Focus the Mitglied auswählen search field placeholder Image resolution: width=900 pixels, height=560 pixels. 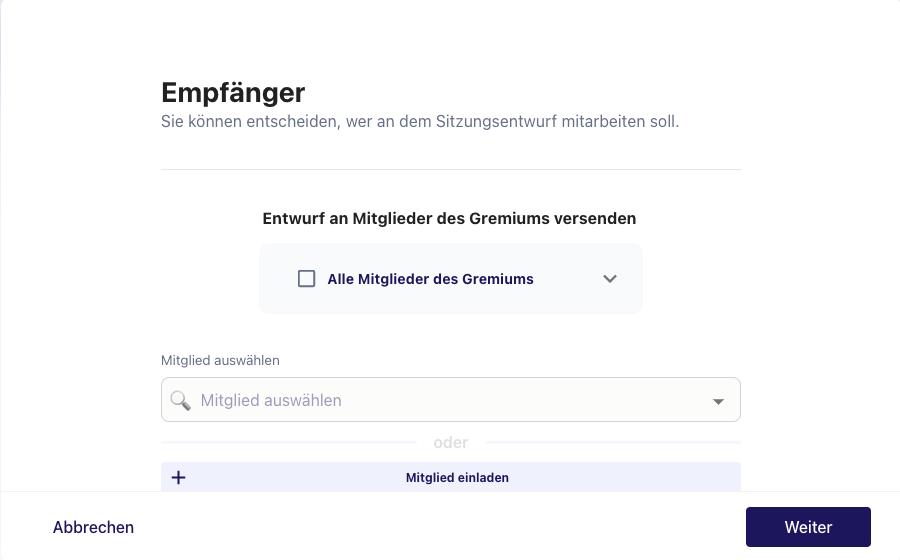click(271, 400)
